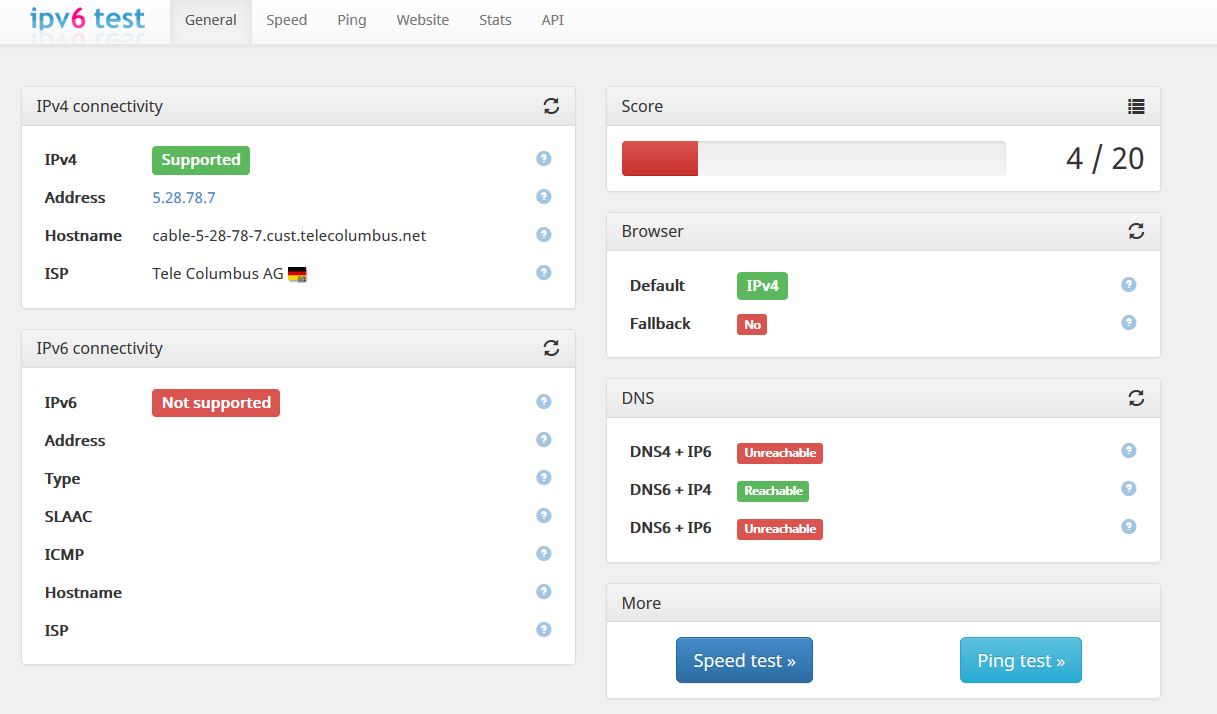1217x714 pixels.
Task: Open the 5.28.78.7 address link
Action: 184,198
